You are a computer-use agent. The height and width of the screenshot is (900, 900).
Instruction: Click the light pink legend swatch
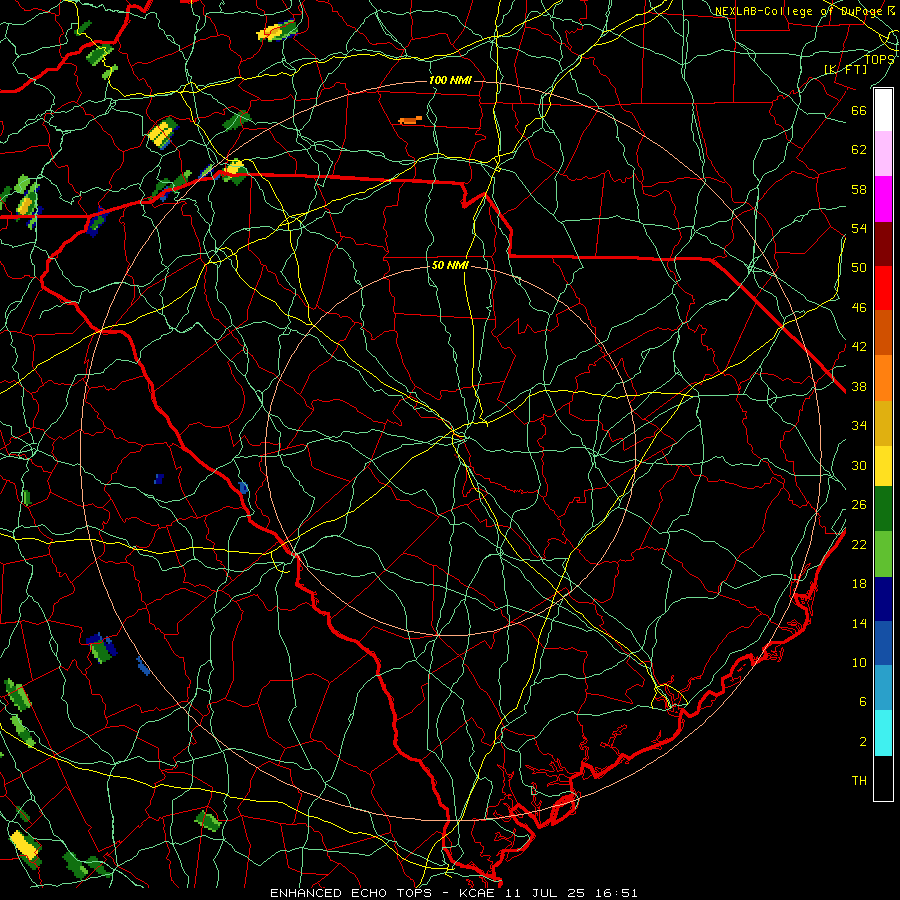[883, 154]
